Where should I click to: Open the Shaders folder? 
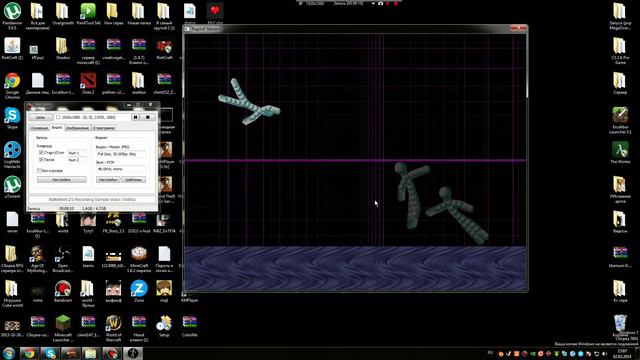tap(62, 46)
